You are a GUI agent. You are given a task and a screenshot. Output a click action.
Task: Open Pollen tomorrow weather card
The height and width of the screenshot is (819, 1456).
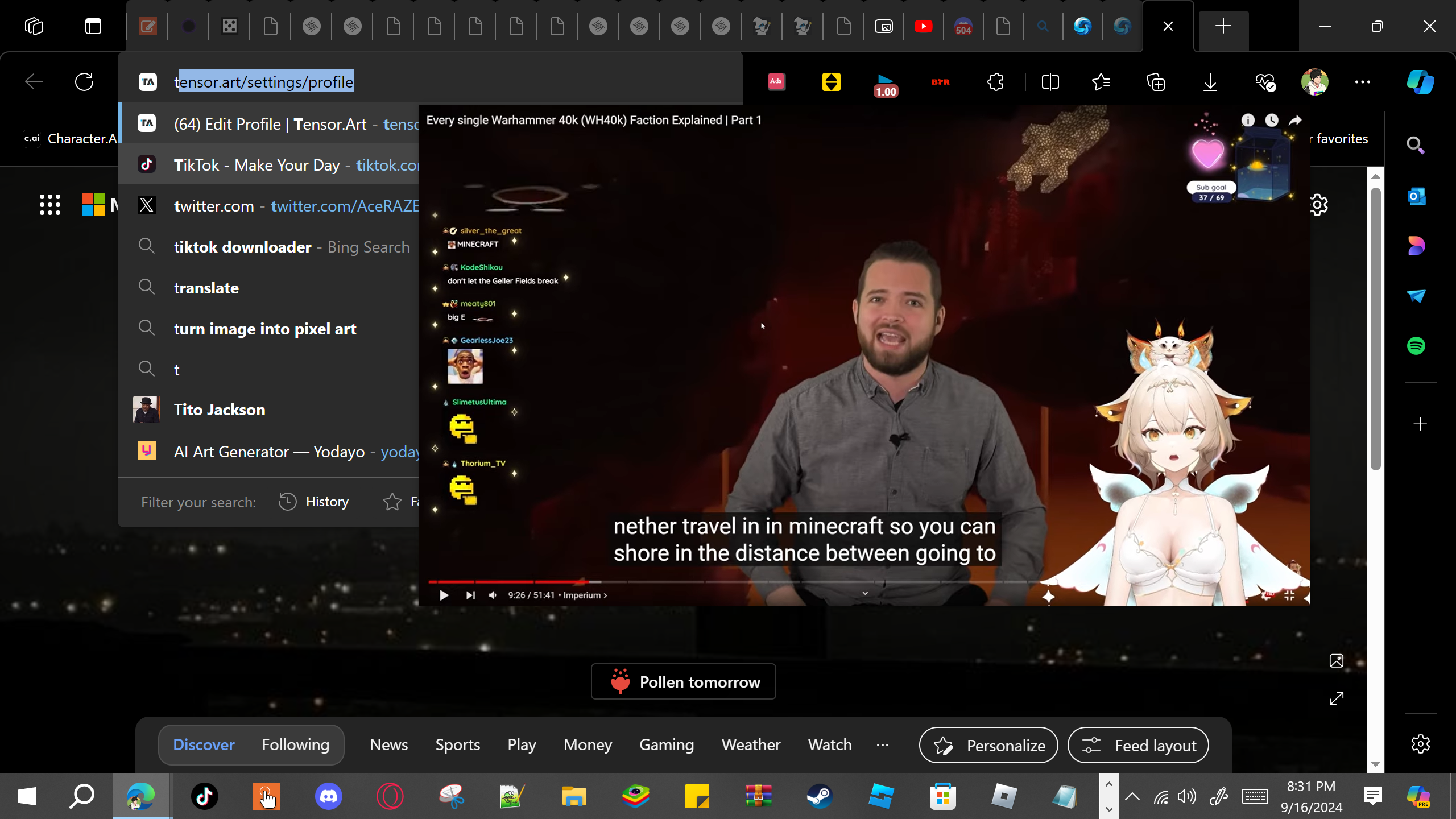[684, 681]
